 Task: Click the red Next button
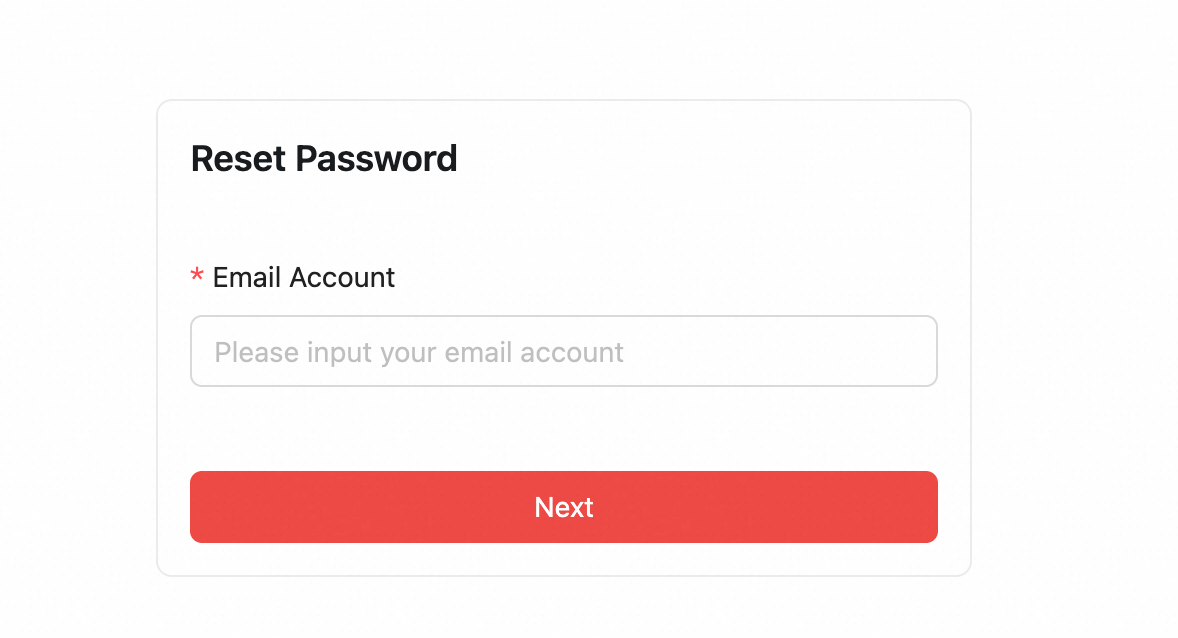click(x=563, y=506)
